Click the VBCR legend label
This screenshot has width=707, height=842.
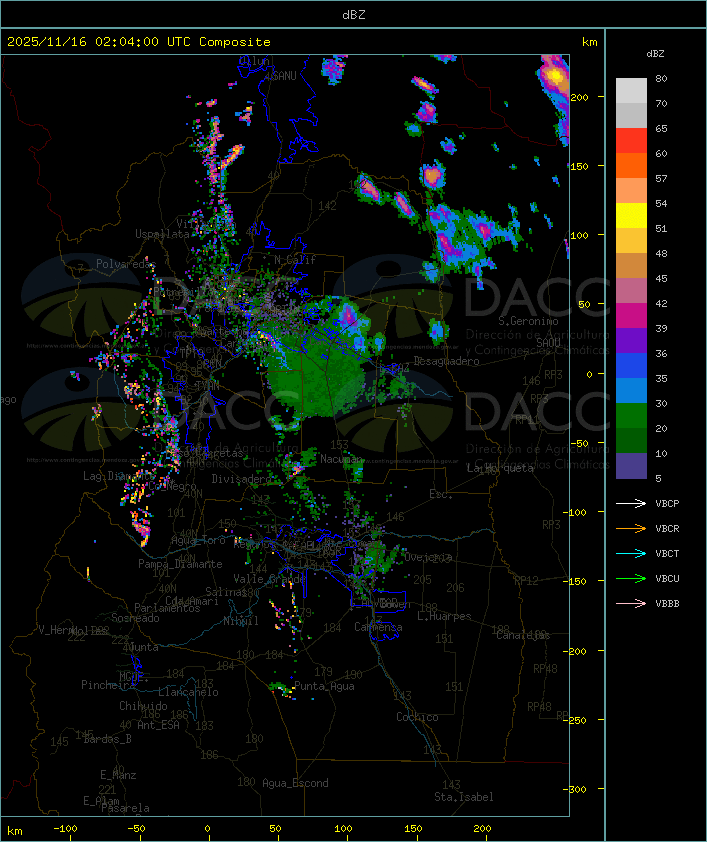pos(667,528)
